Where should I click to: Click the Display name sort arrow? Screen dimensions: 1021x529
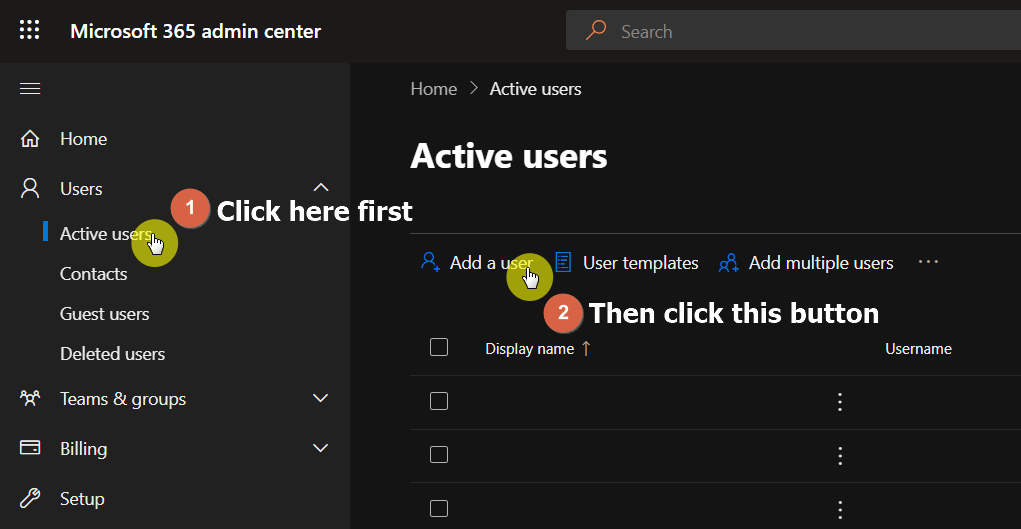tap(585, 349)
